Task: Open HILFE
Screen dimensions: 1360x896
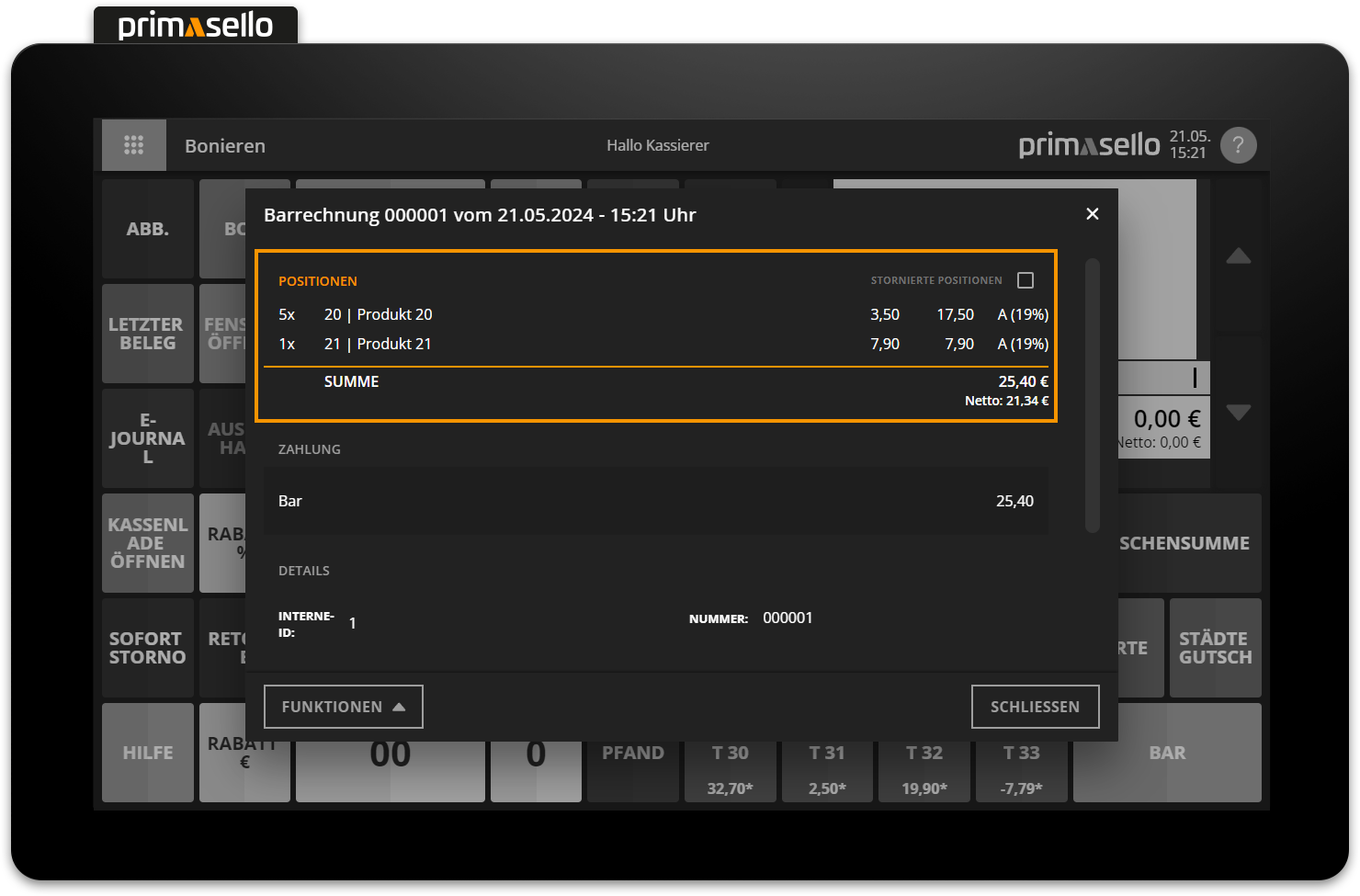Action: [147, 753]
